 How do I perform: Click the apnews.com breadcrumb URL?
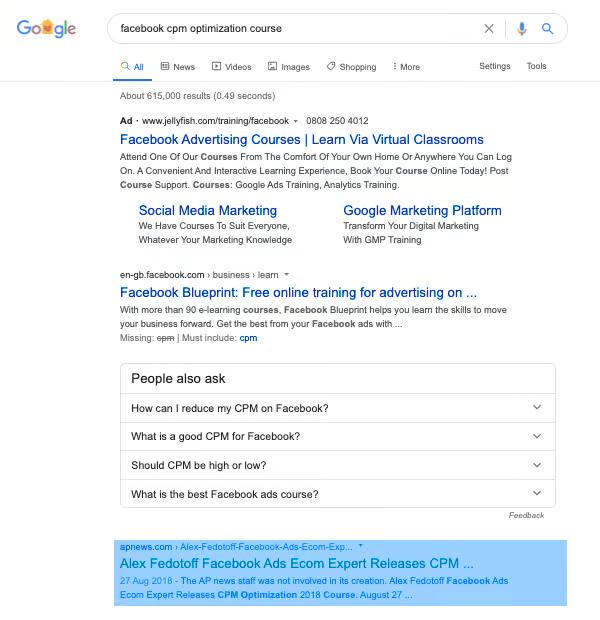pos(236,547)
